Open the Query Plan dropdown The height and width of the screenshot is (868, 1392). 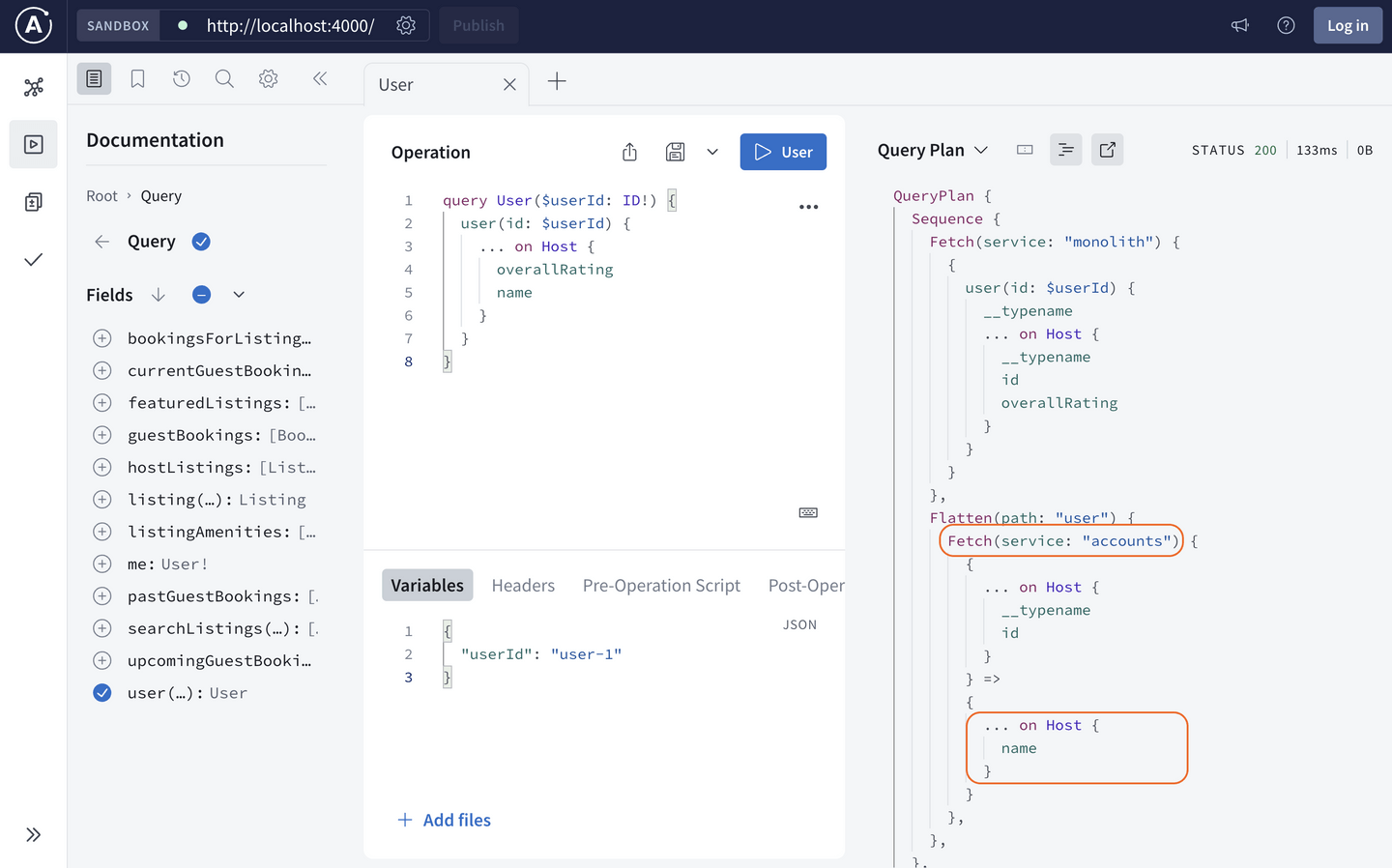point(982,150)
